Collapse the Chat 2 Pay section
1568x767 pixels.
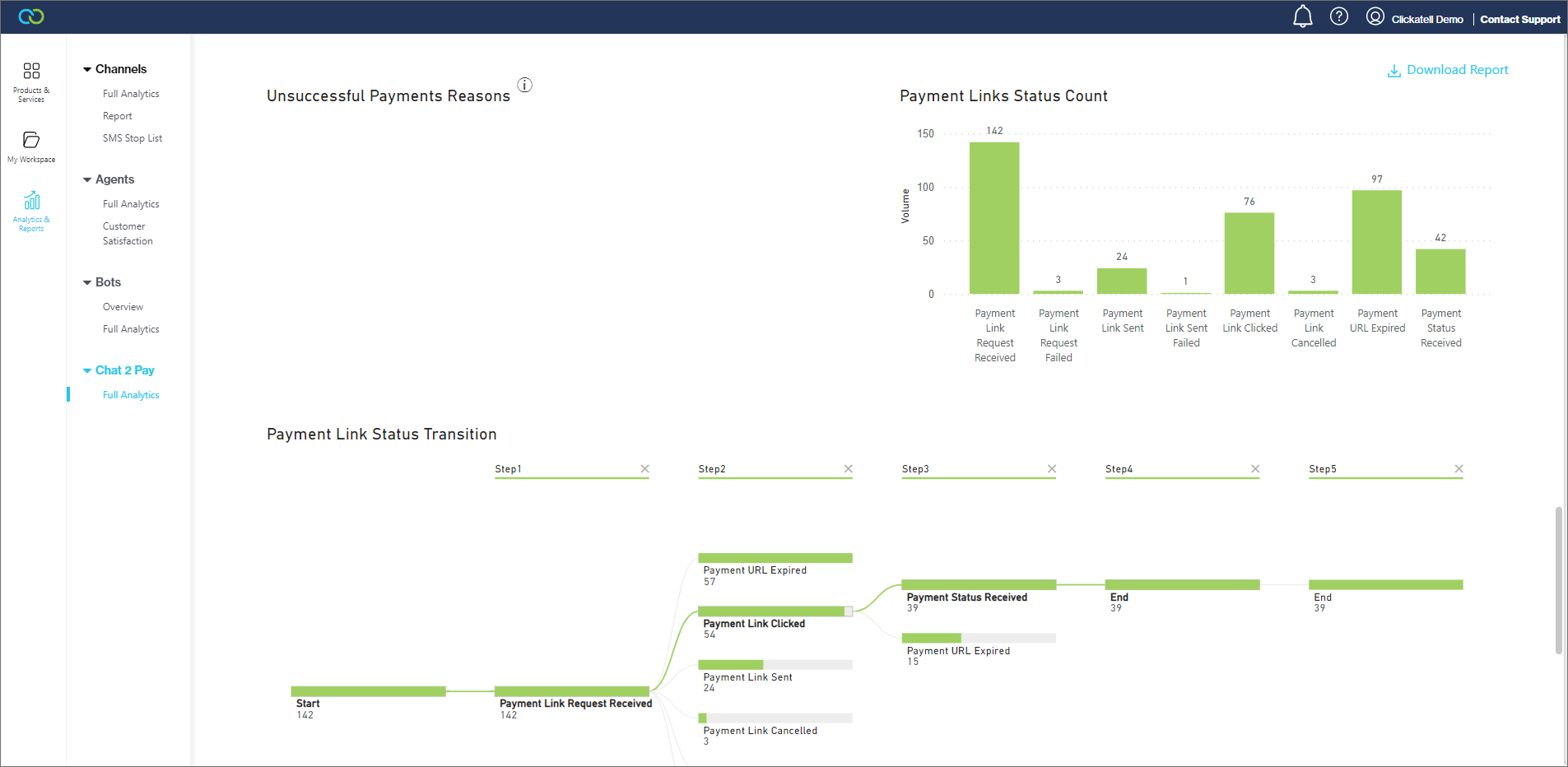pos(87,371)
